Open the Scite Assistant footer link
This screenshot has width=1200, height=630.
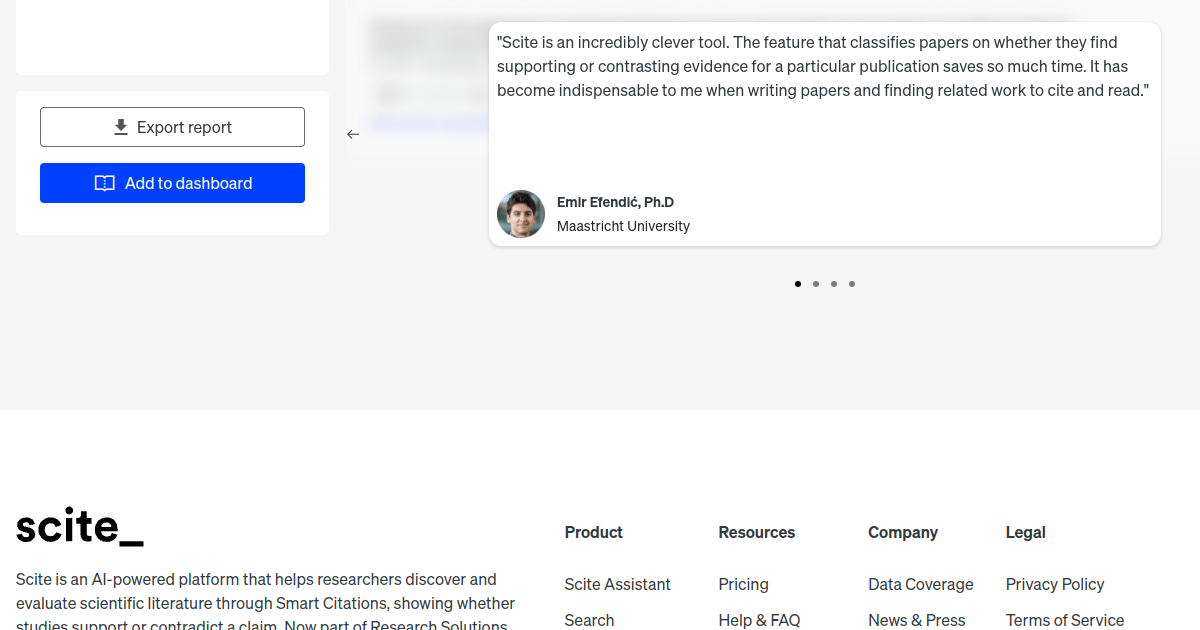point(617,584)
